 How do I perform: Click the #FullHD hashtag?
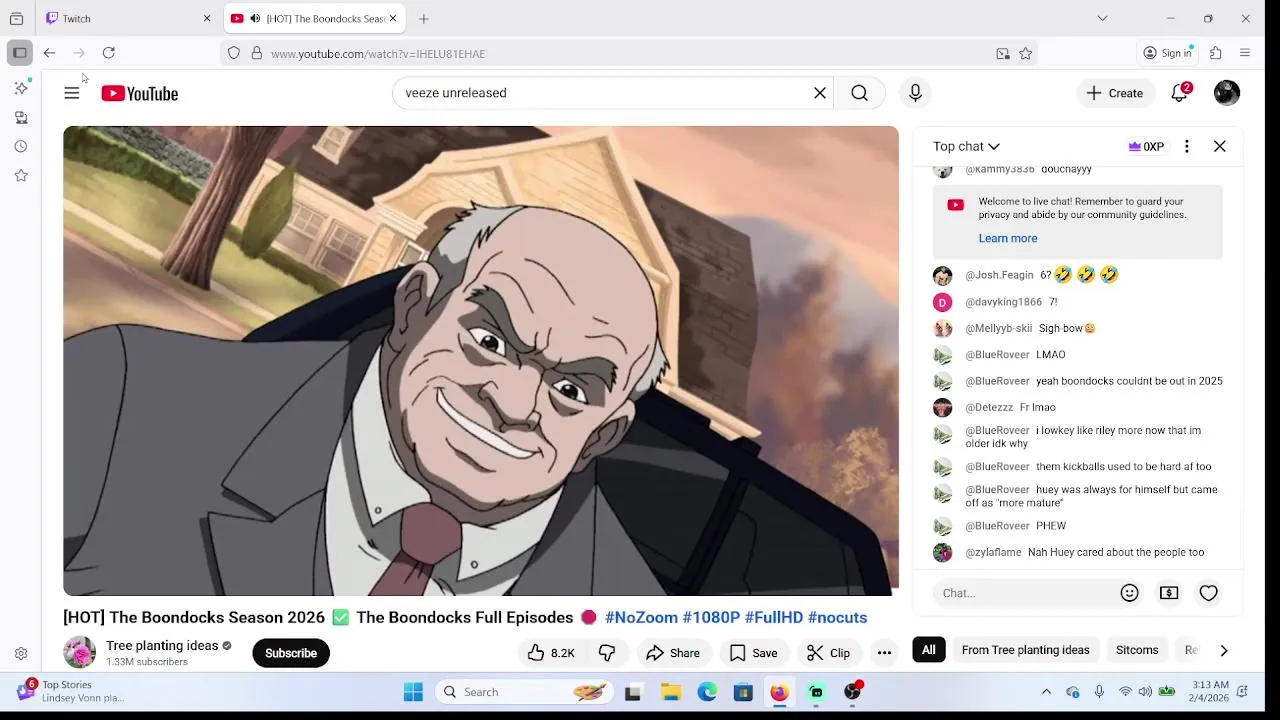[774, 618]
